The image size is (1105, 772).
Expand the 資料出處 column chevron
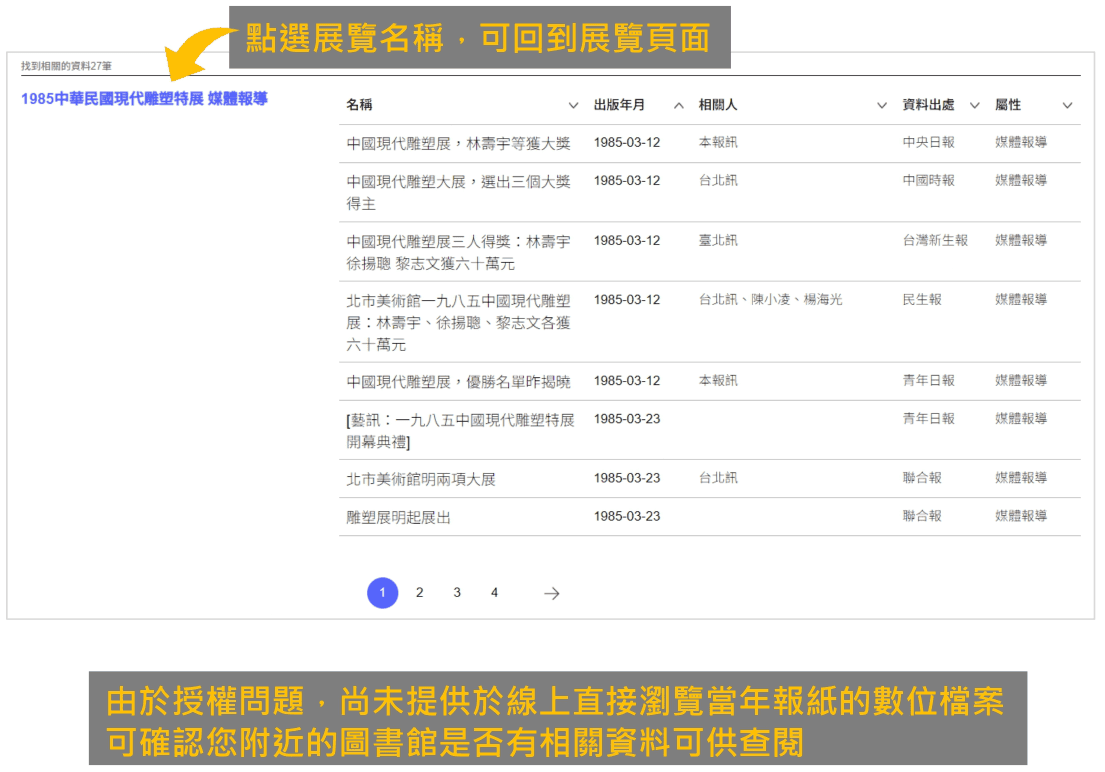[975, 104]
